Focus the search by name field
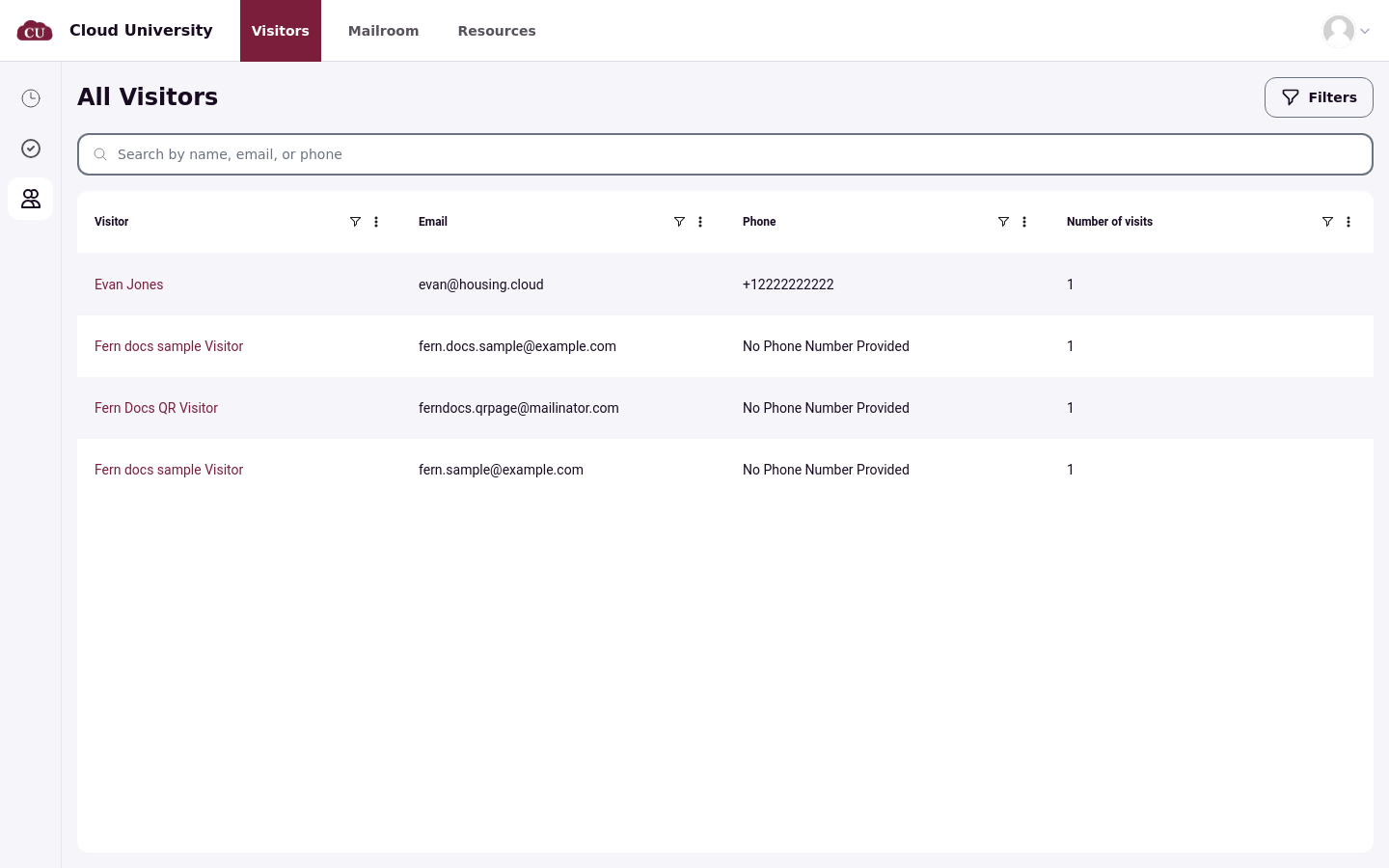Screen dimensions: 1389x868 tap(725, 154)
